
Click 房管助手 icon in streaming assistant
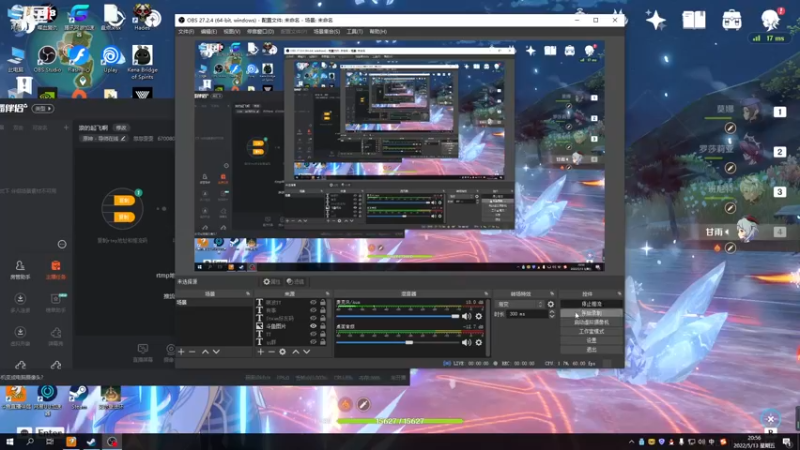tap(20, 269)
